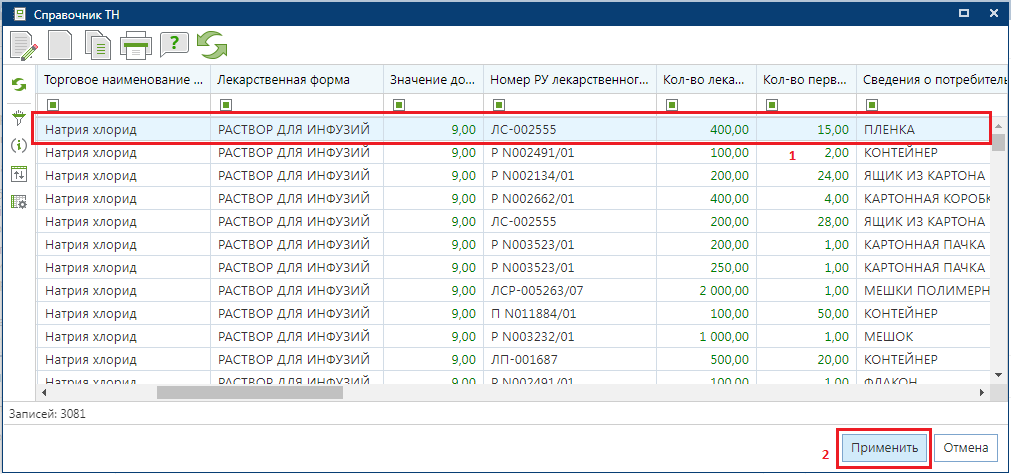Sort by Номер РУ лекарственного column header
1011x474 pixels.
570,80
